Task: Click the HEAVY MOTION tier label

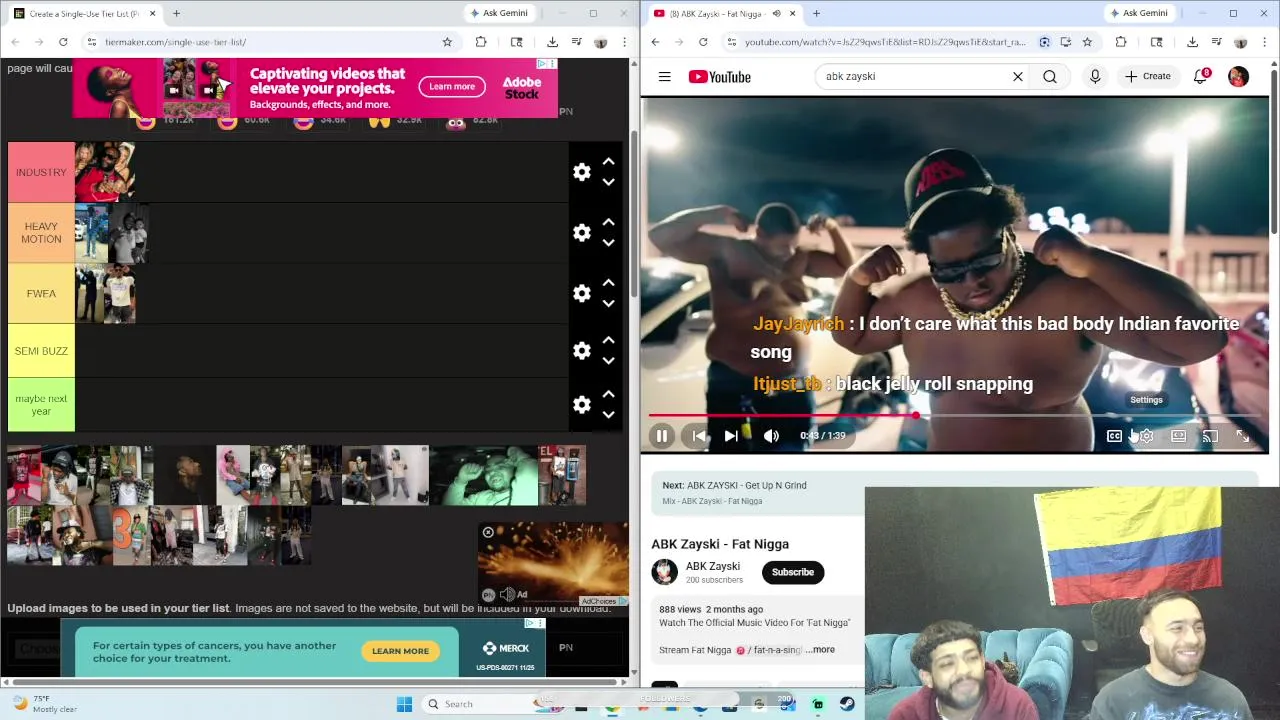Action: click(41, 233)
